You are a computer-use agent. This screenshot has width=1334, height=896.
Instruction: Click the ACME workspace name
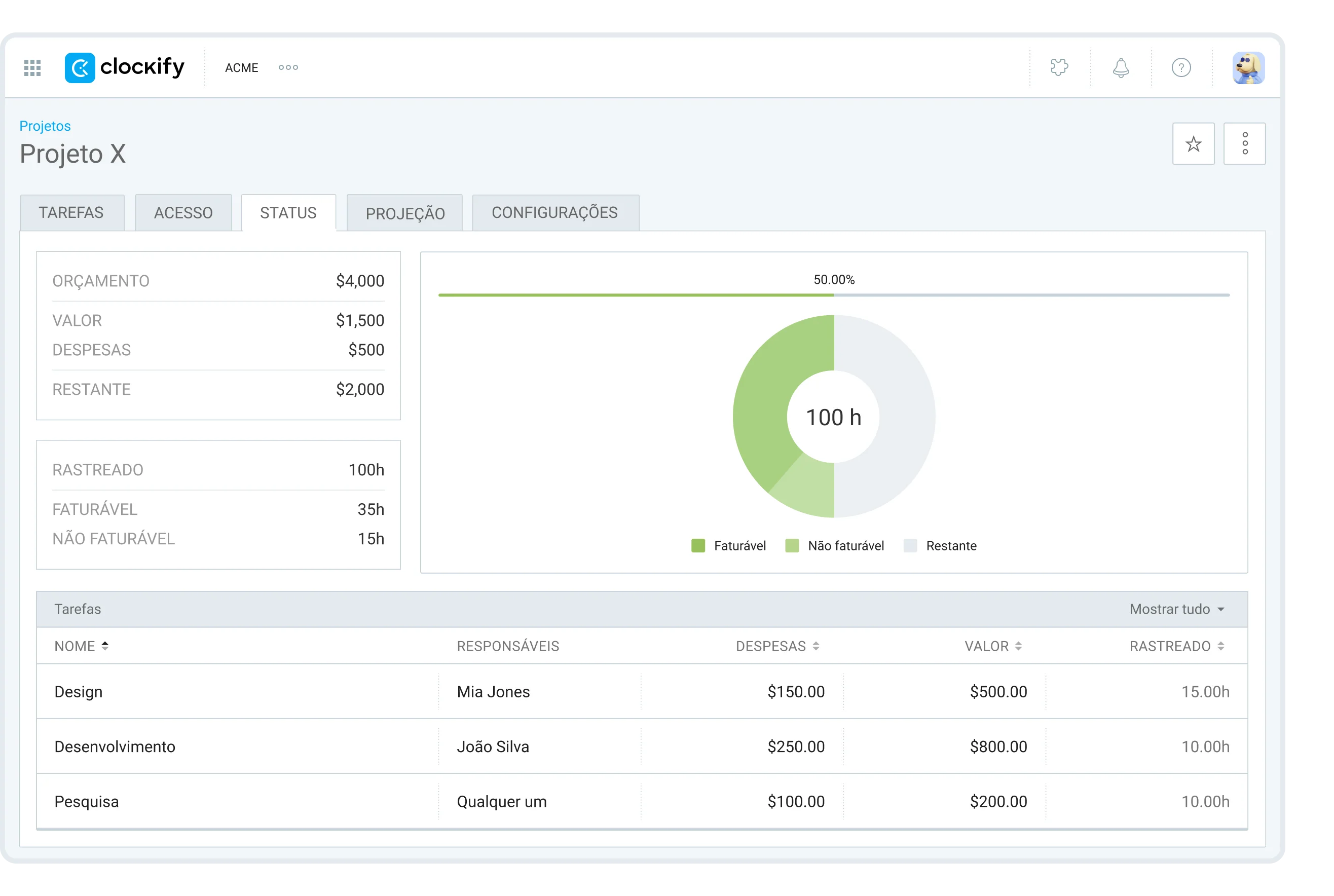click(x=241, y=67)
